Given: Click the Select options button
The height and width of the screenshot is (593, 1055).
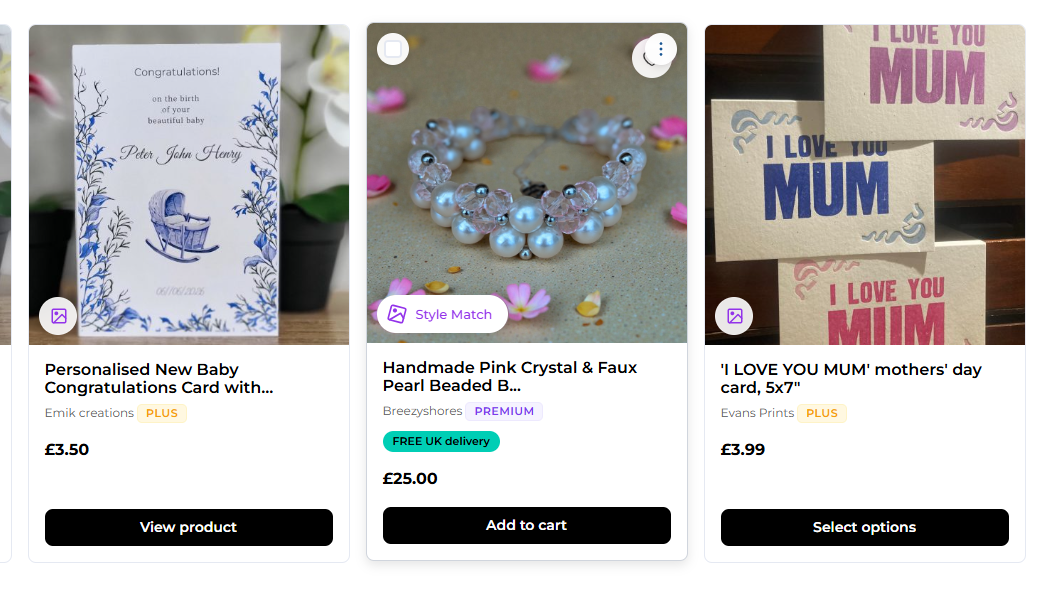Looking at the screenshot, I should tap(864, 527).
